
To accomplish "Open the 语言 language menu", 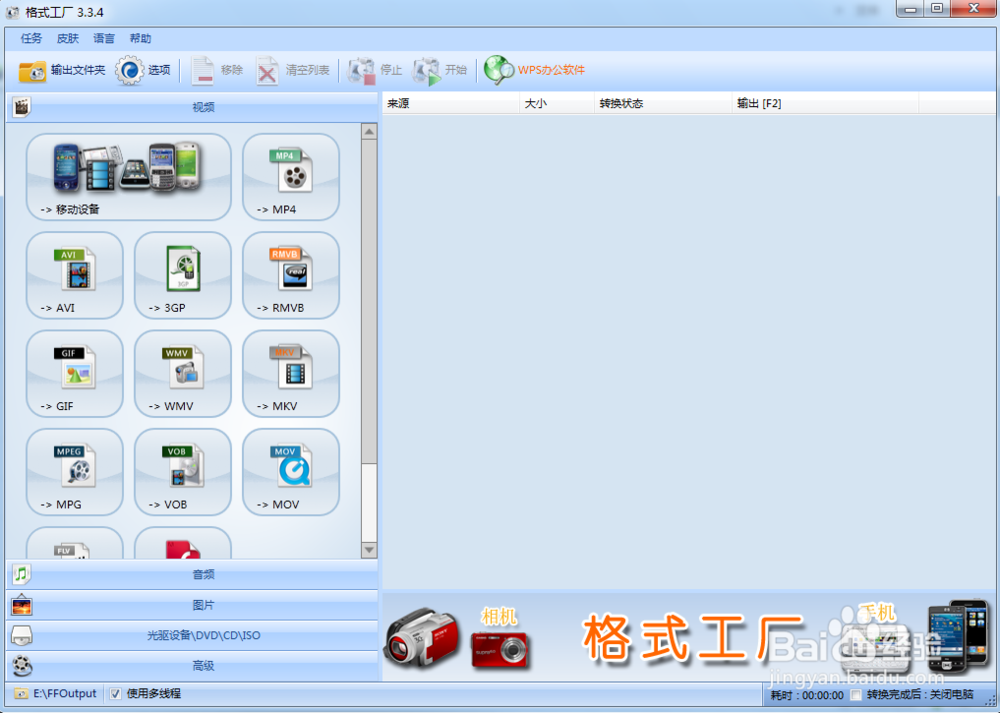I will (x=104, y=39).
